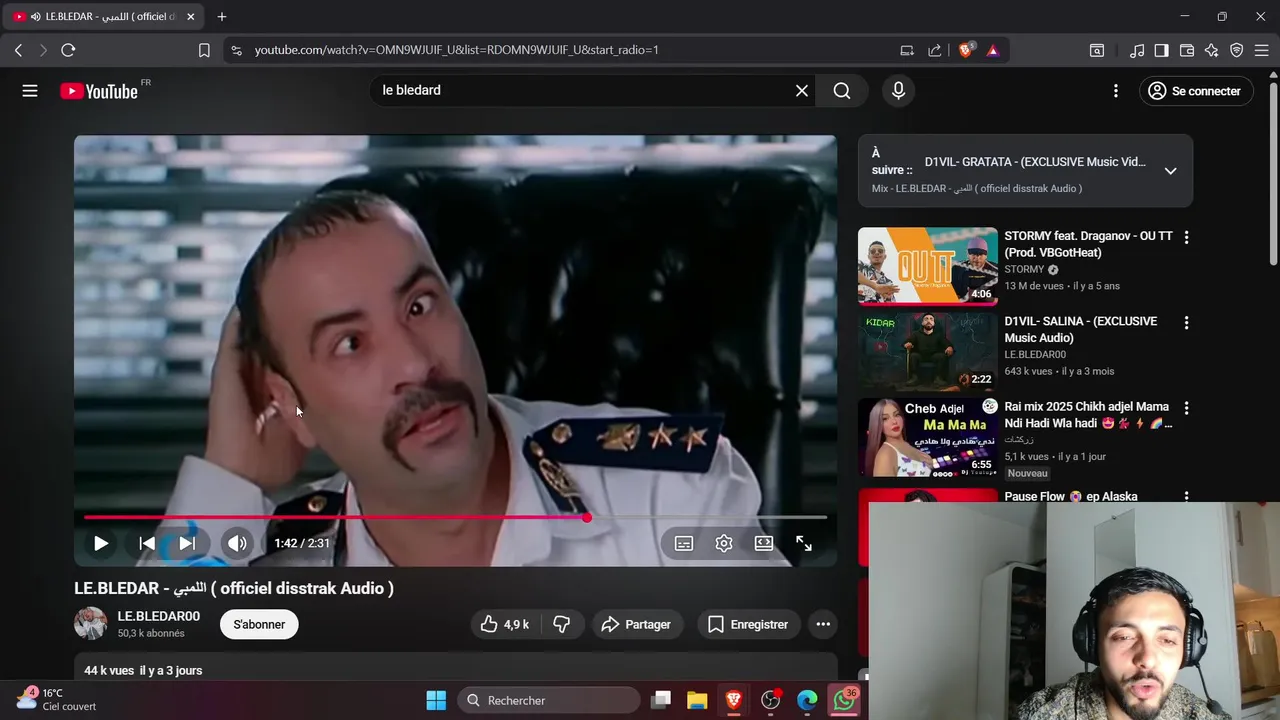The height and width of the screenshot is (720, 1280).
Task: Switch to theater mode
Action: click(x=764, y=543)
